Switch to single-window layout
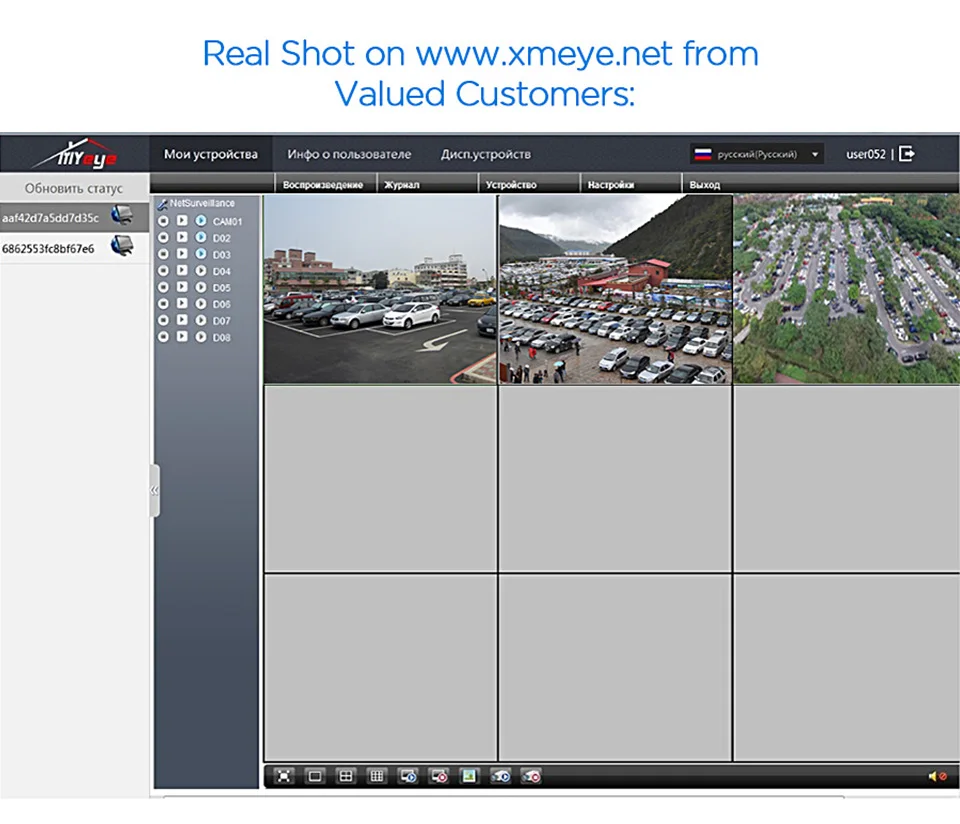960x824 pixels. coord(315,776)
